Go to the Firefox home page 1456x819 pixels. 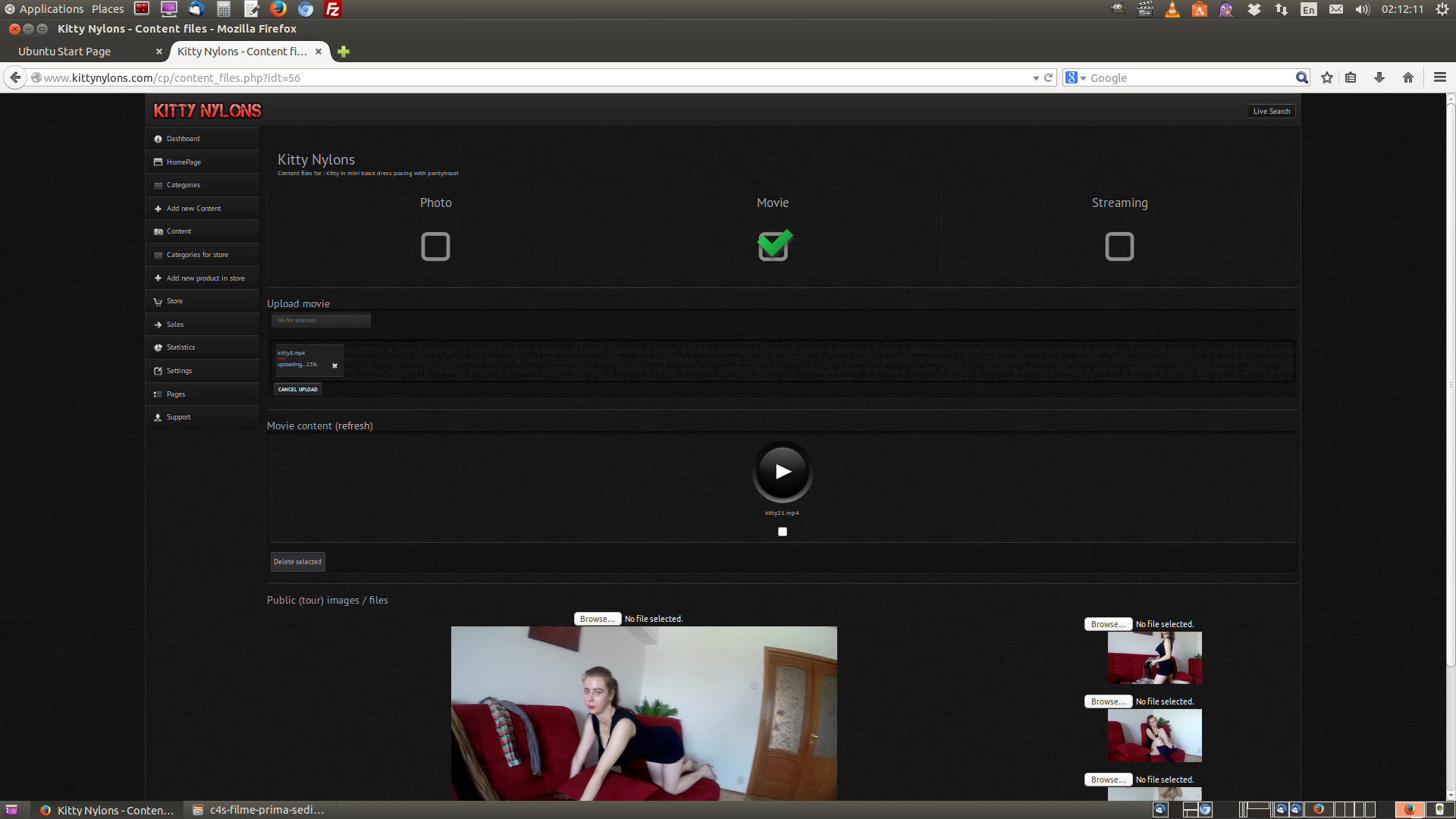pyautogui.click(x=1408, y=77)
